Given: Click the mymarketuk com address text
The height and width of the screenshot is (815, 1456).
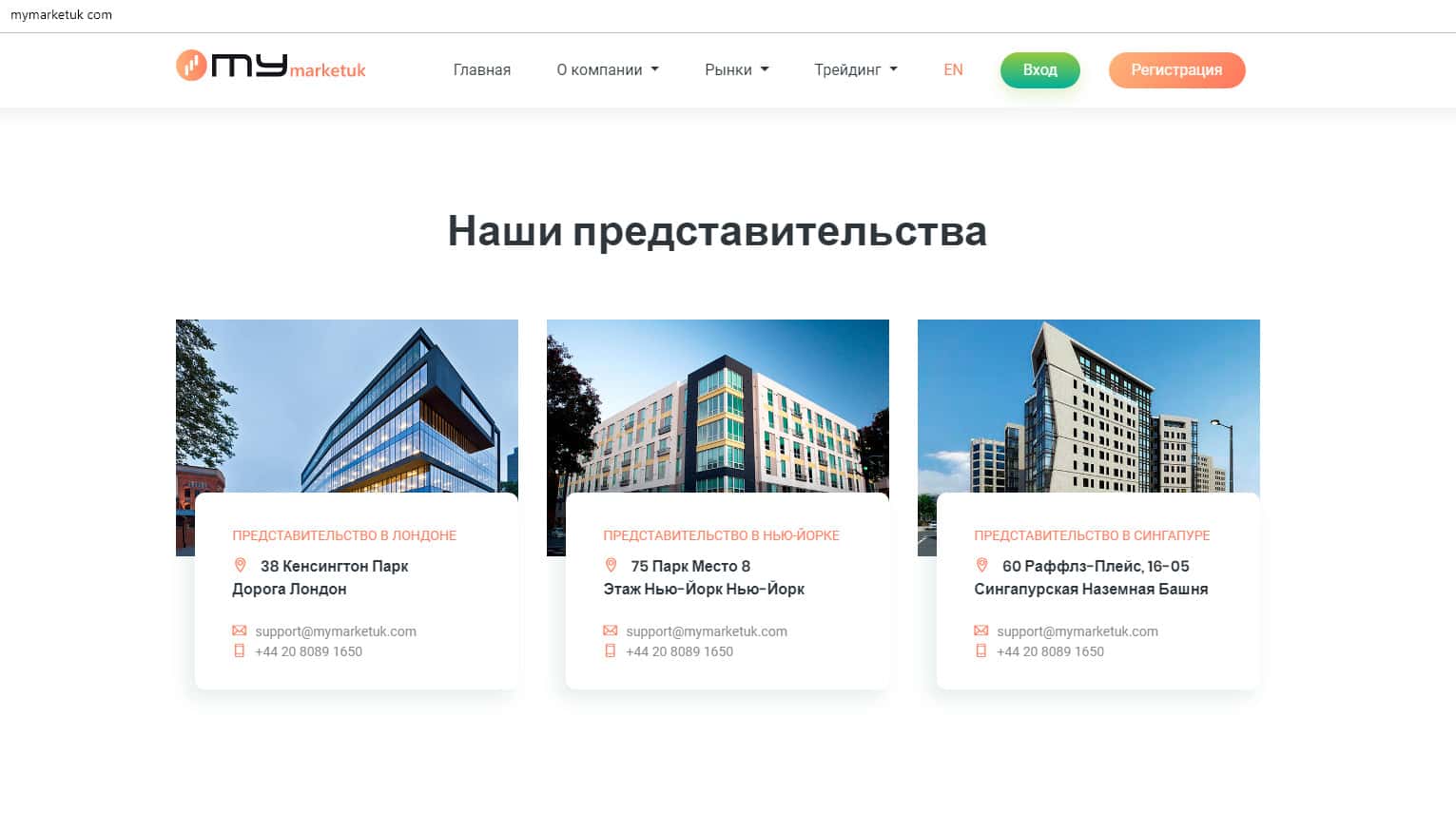Looking at the screenshot, I should coord(61,15).
